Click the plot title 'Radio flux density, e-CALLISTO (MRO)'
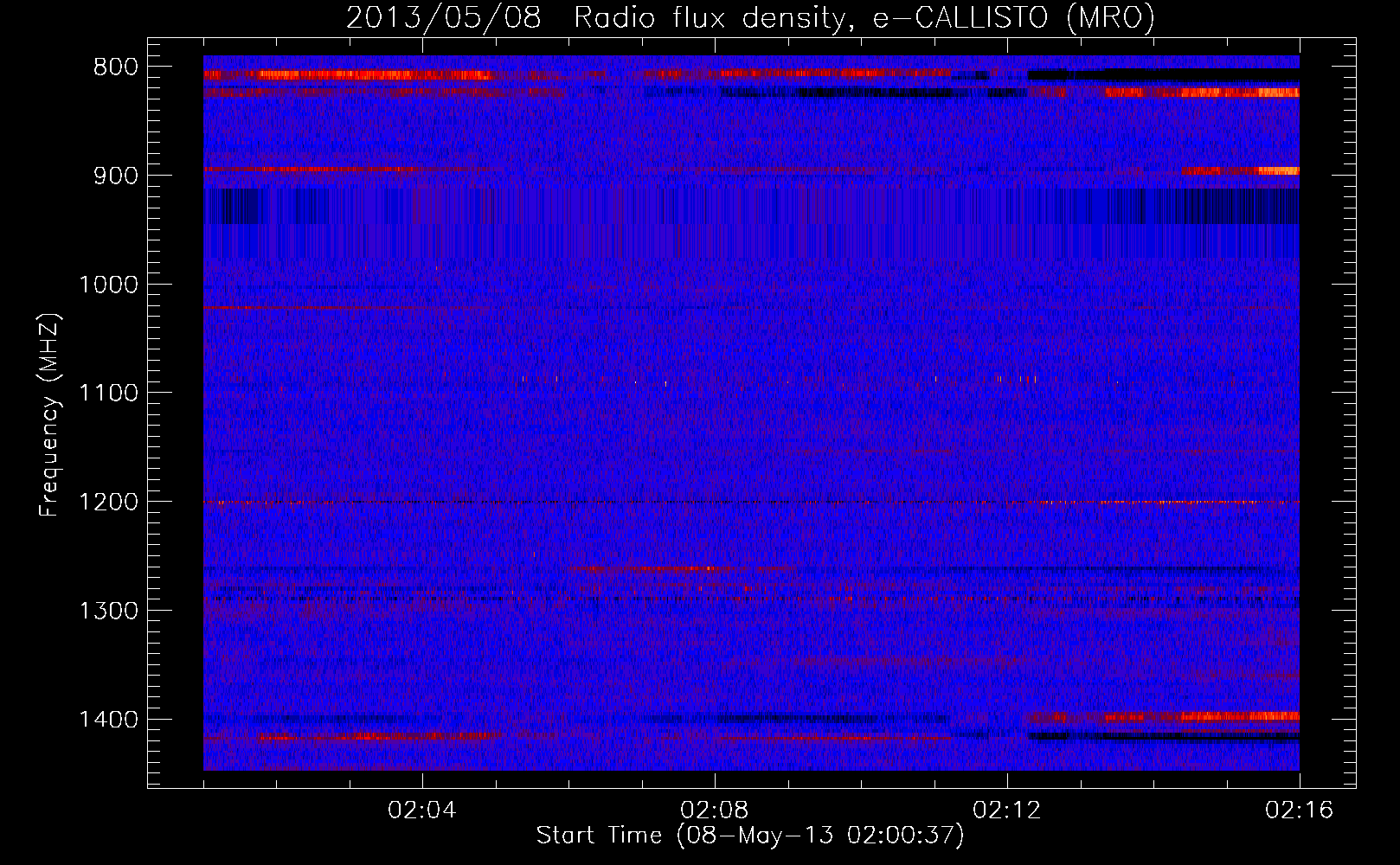Image resolution: width=1400 pixels, height=865 pixels. (x=864, y=17)
